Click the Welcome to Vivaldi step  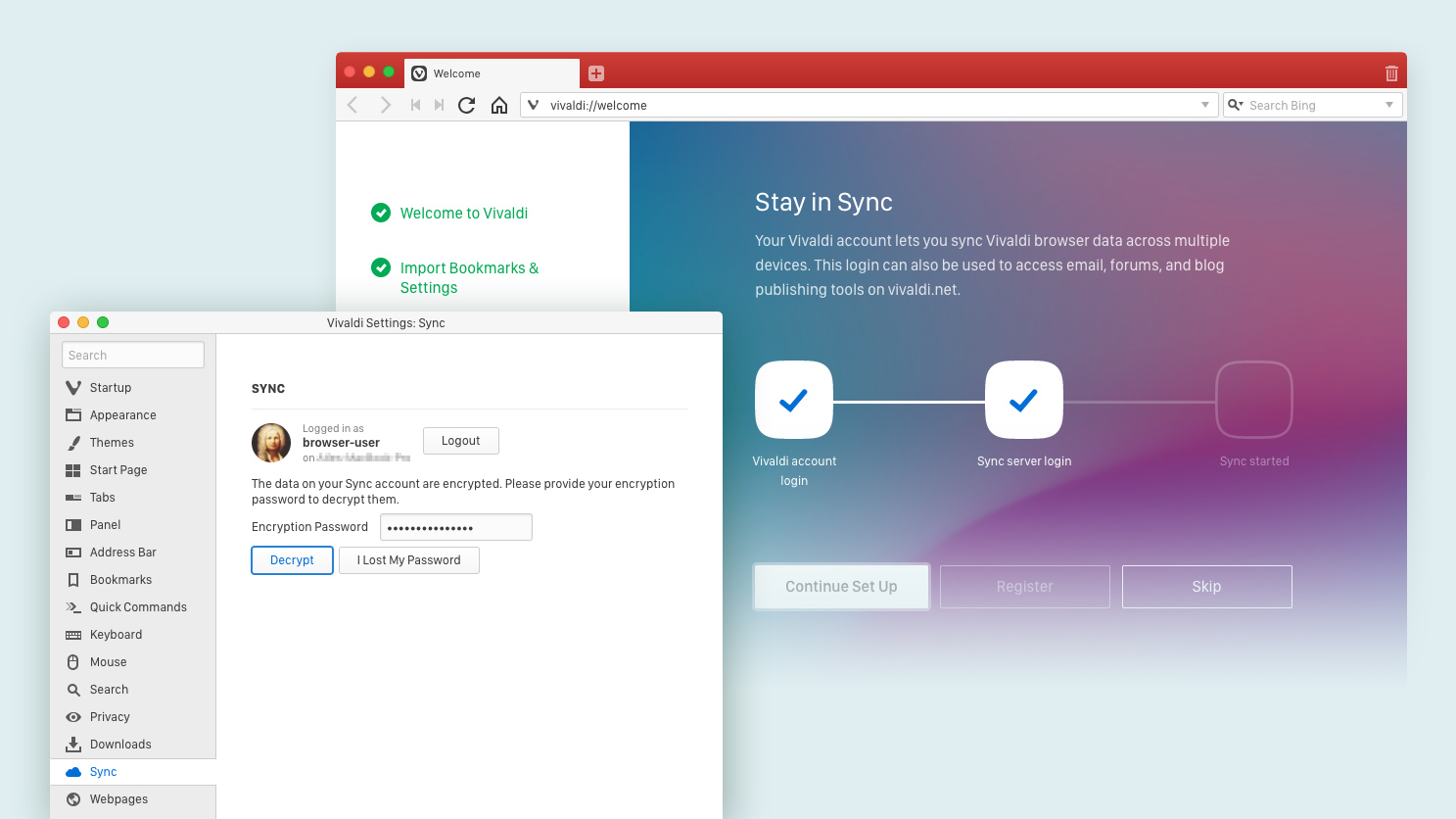pyautogui.click(x=449, y=213)
